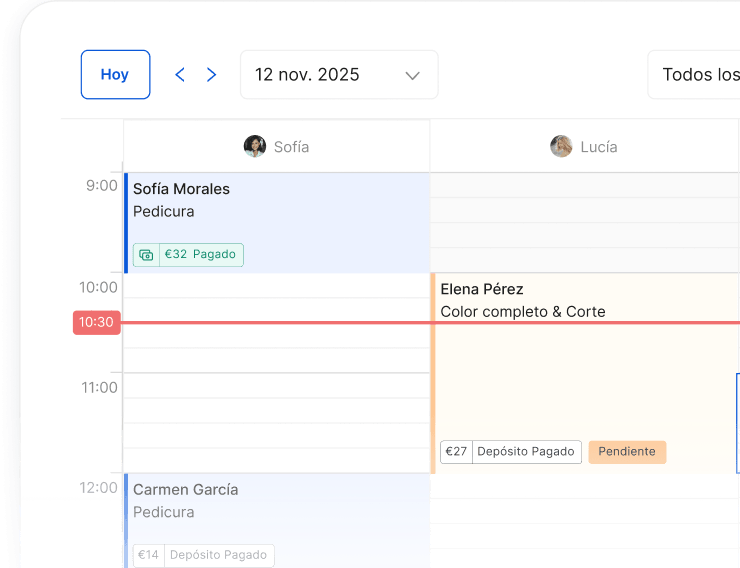Click "Pedicura" text under Carmen García
Screen dimensions: 740x568
163,512
